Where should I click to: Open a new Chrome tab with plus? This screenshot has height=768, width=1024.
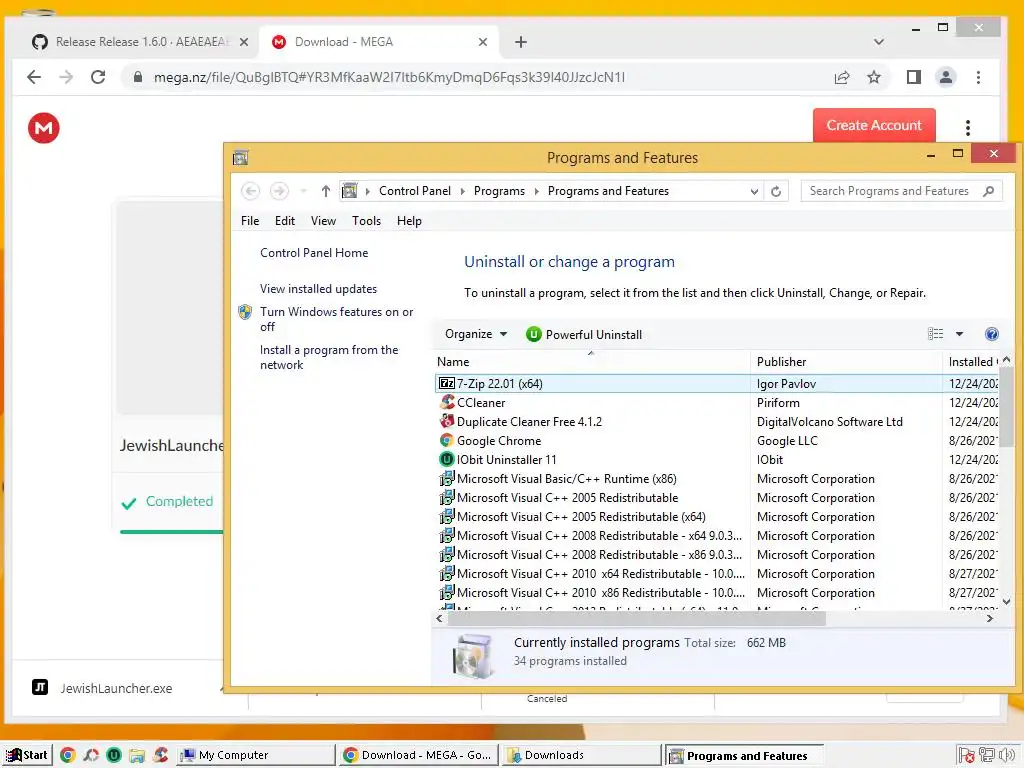click(x=520, y=42)
